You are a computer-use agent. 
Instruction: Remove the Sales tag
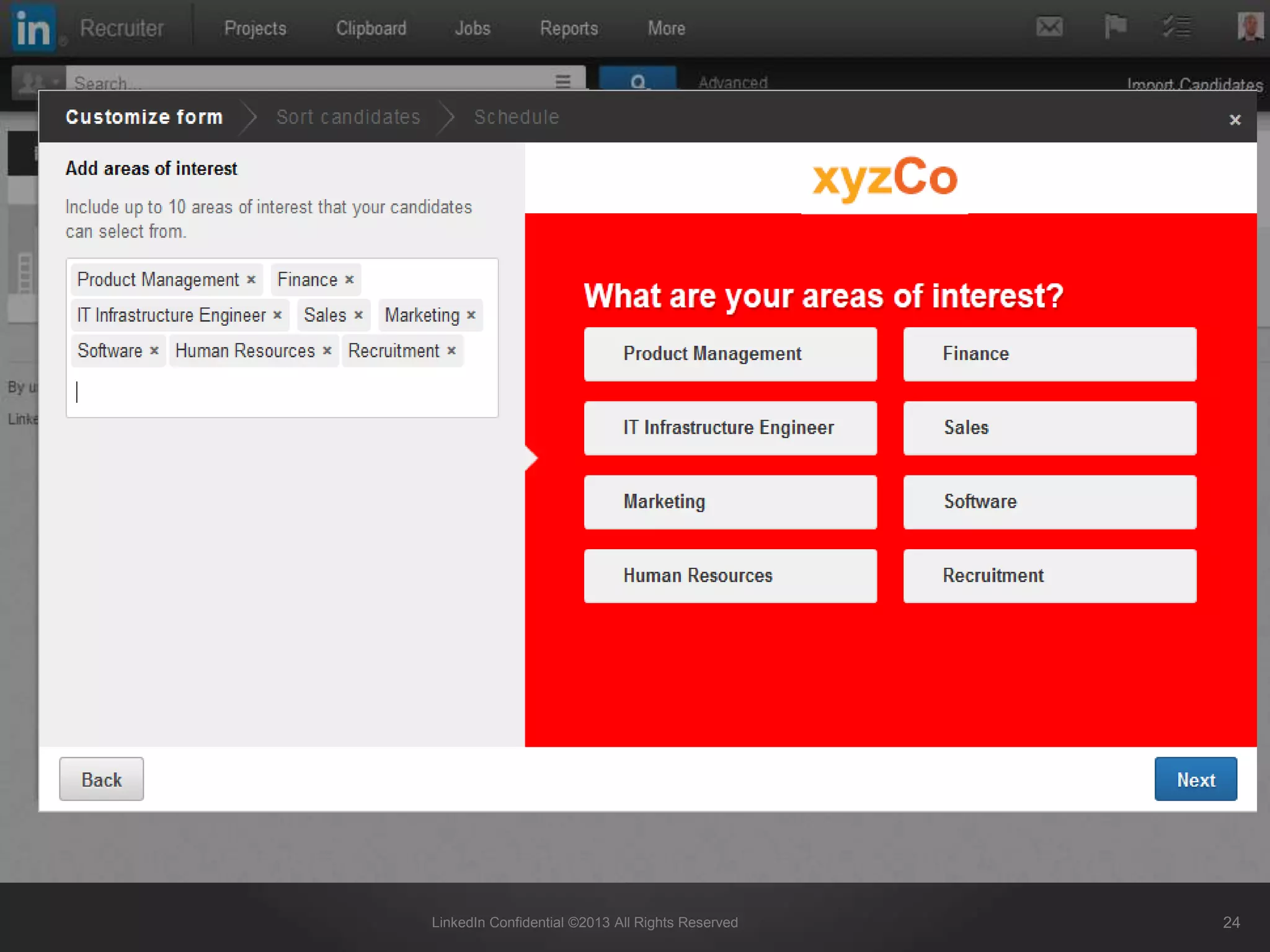pyautogui.click(x=358, y=315)
